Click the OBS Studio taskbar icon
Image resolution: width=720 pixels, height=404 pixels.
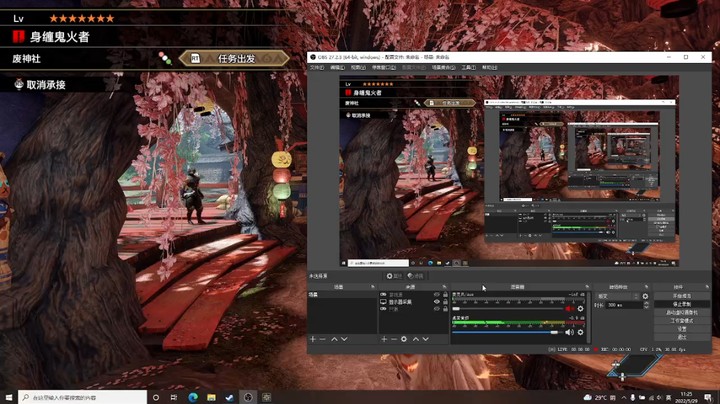pos(248,397)
